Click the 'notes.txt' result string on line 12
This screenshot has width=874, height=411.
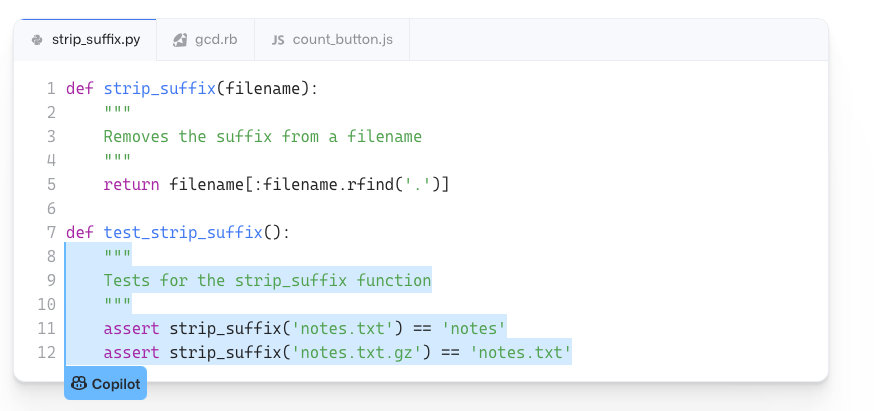[x=521, y=352]
